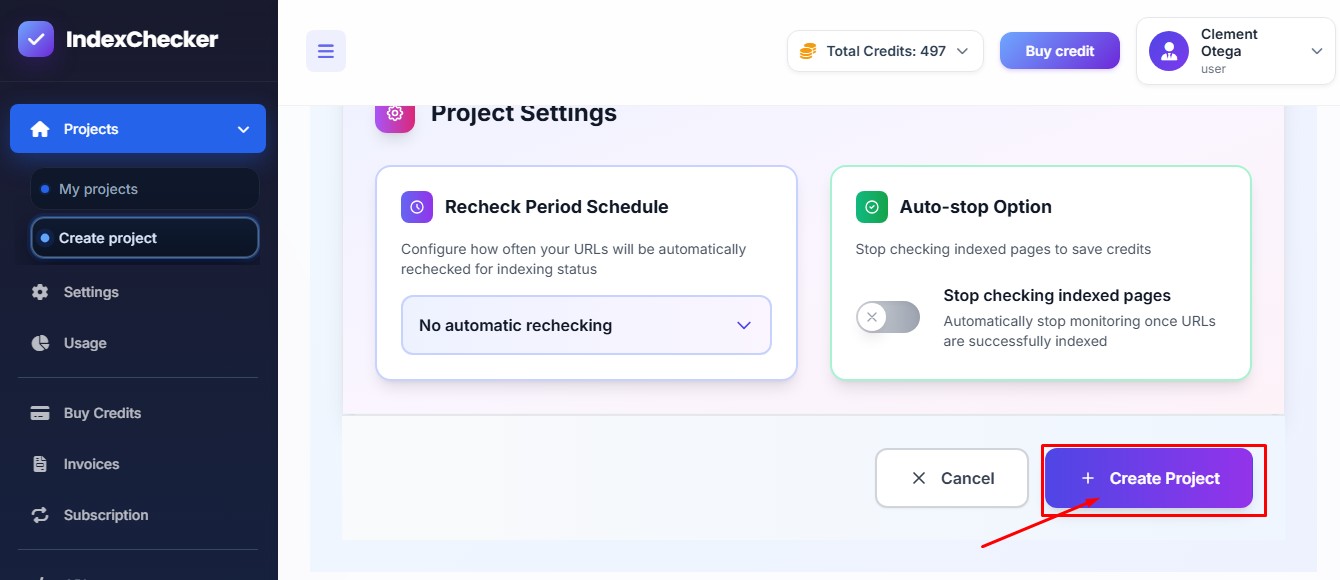
Task: Click the clock icon for Recheck Period Schedule
Action: pyautogui.click(x=417, y=207)
